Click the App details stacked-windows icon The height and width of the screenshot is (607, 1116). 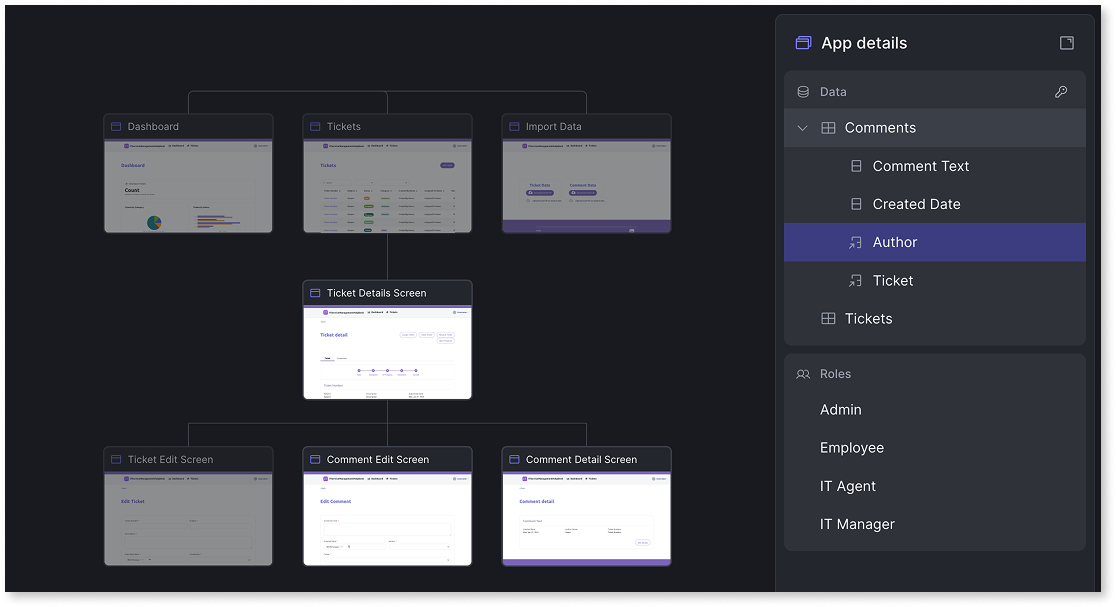803,43
